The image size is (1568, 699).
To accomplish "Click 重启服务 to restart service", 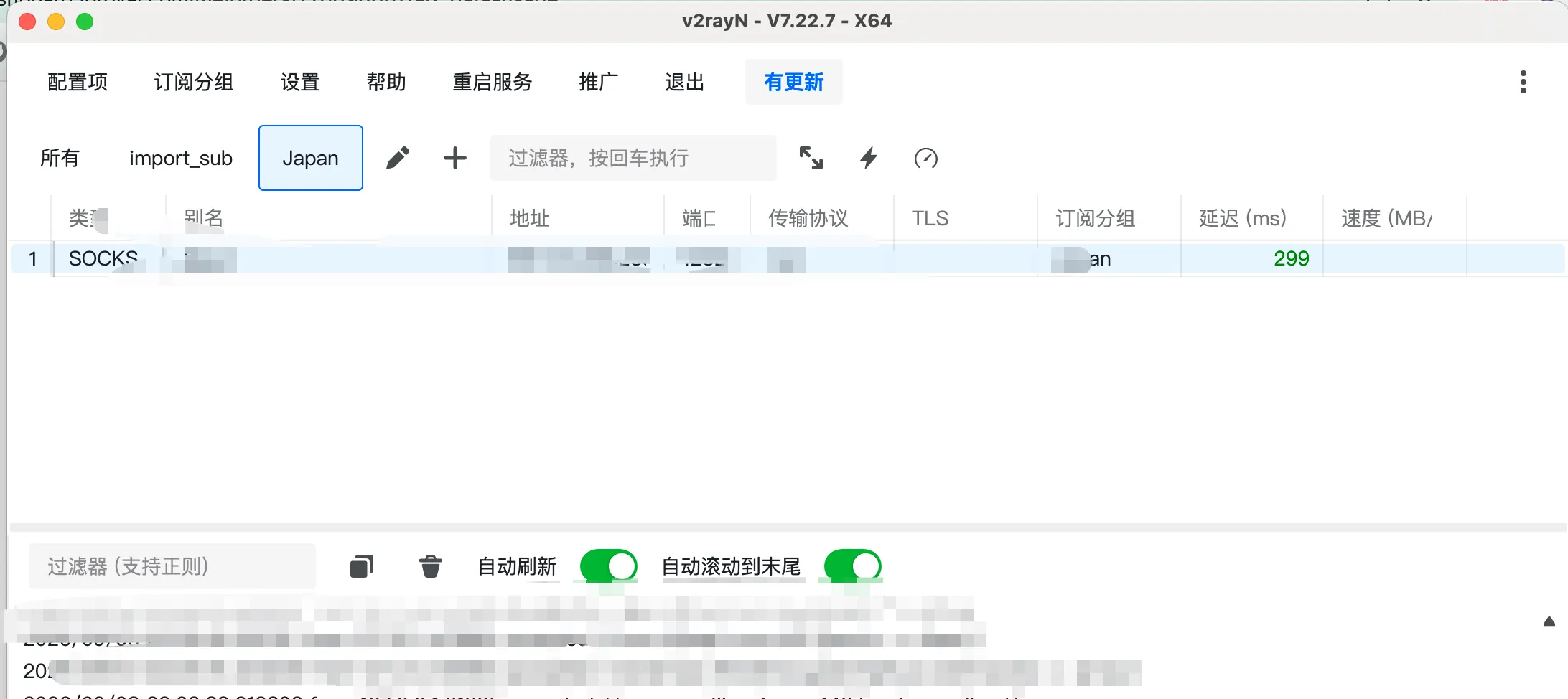I will pos(493,82).
